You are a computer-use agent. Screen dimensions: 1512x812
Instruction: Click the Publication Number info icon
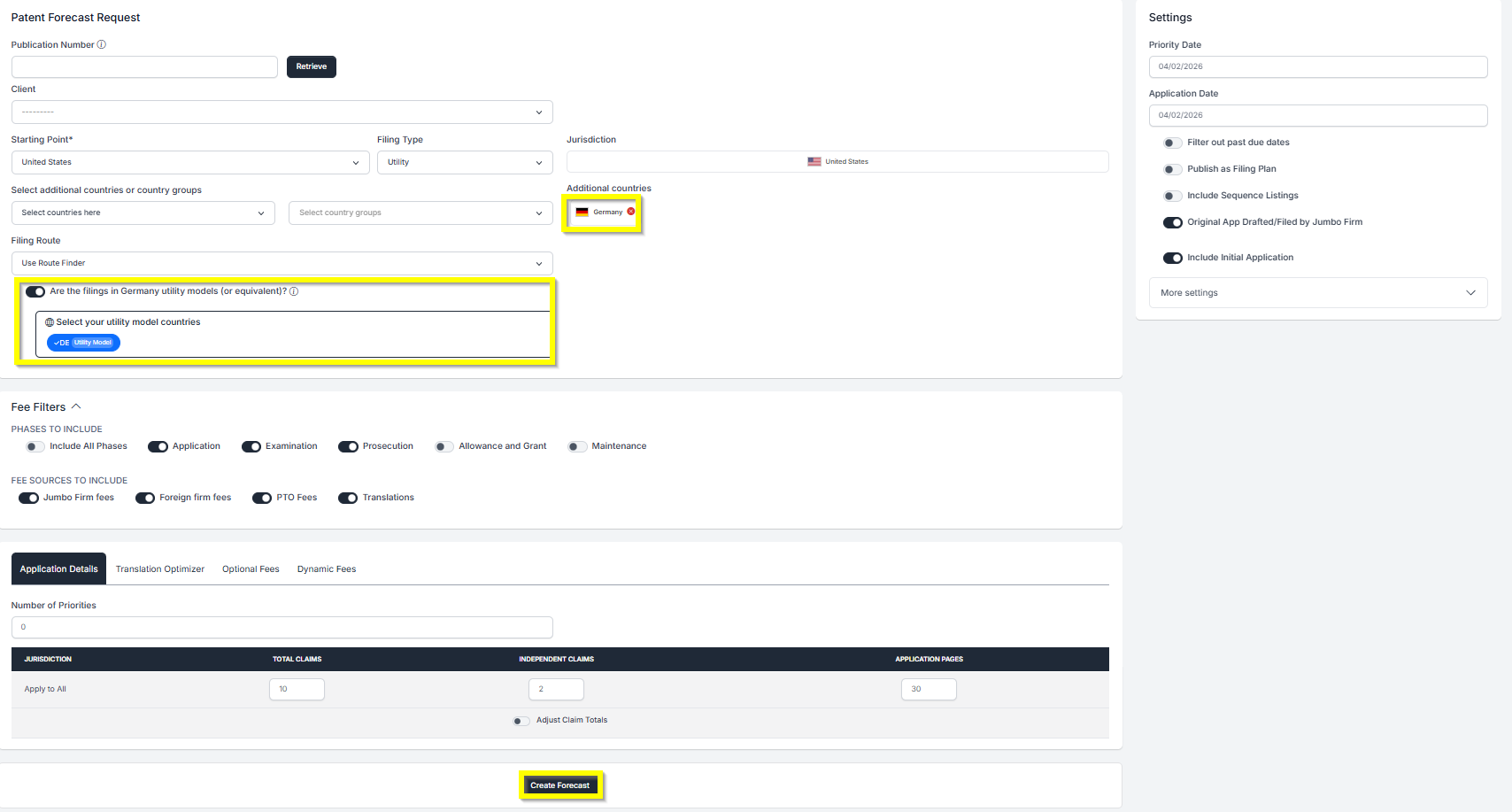(102, 44)
